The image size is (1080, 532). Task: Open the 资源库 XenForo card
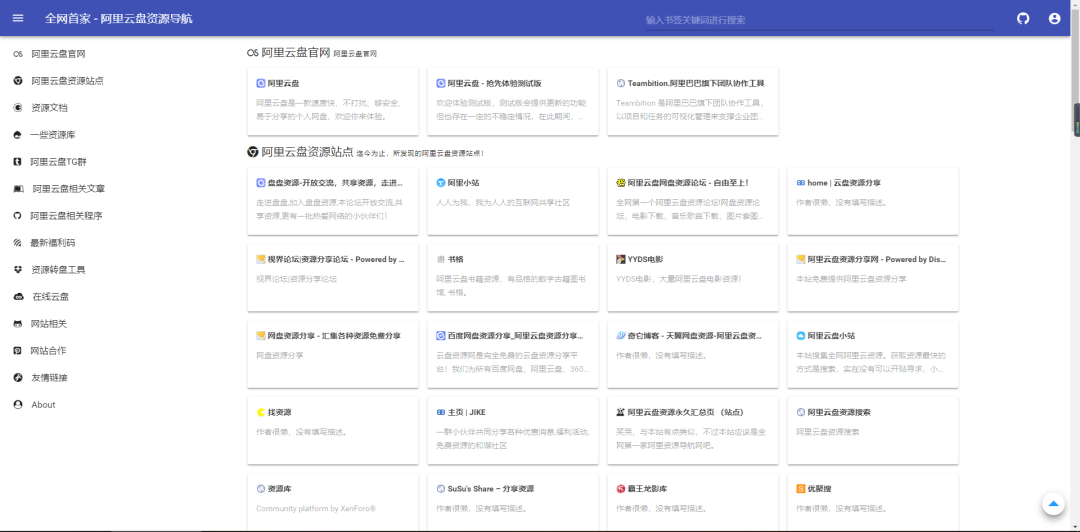tap(333, 502)
